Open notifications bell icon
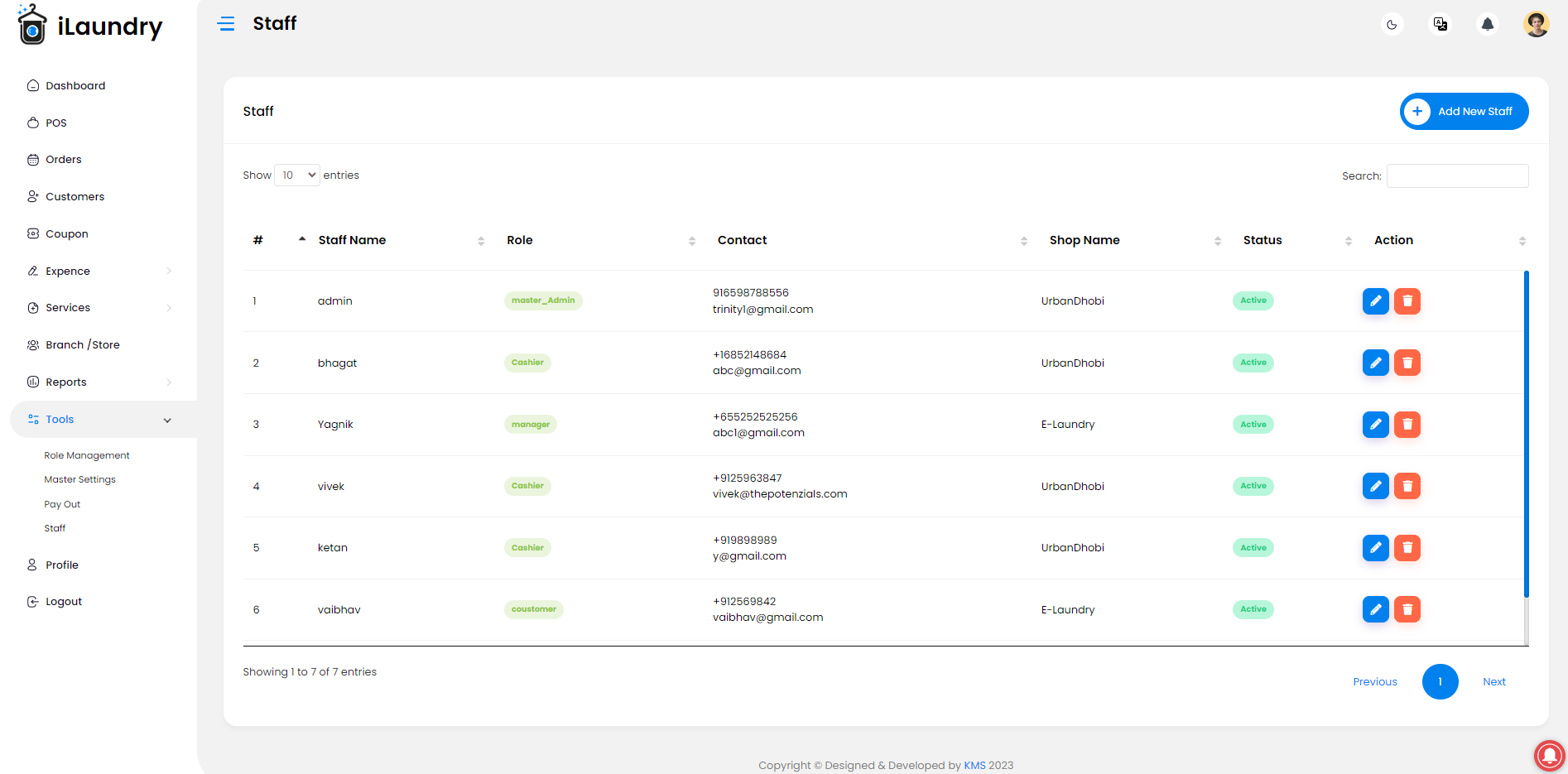Image resolution: width=1568 pixels, height=774 pixels. [x=1488, y=24]
